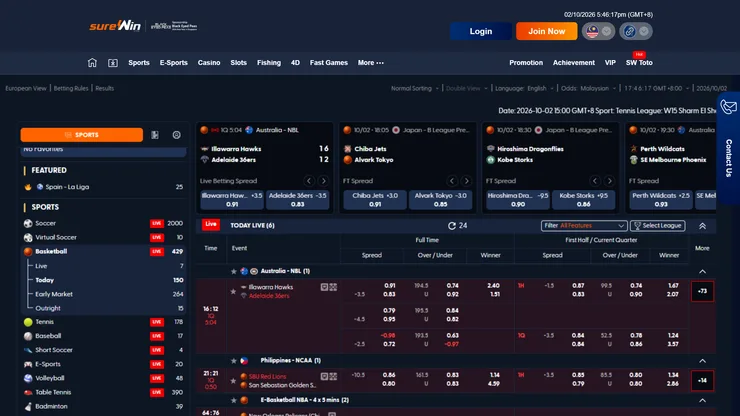Collapse the Philippines - NCAA league section
The width and height of the screenshot is (740, 416).
[x=702, y=361]
